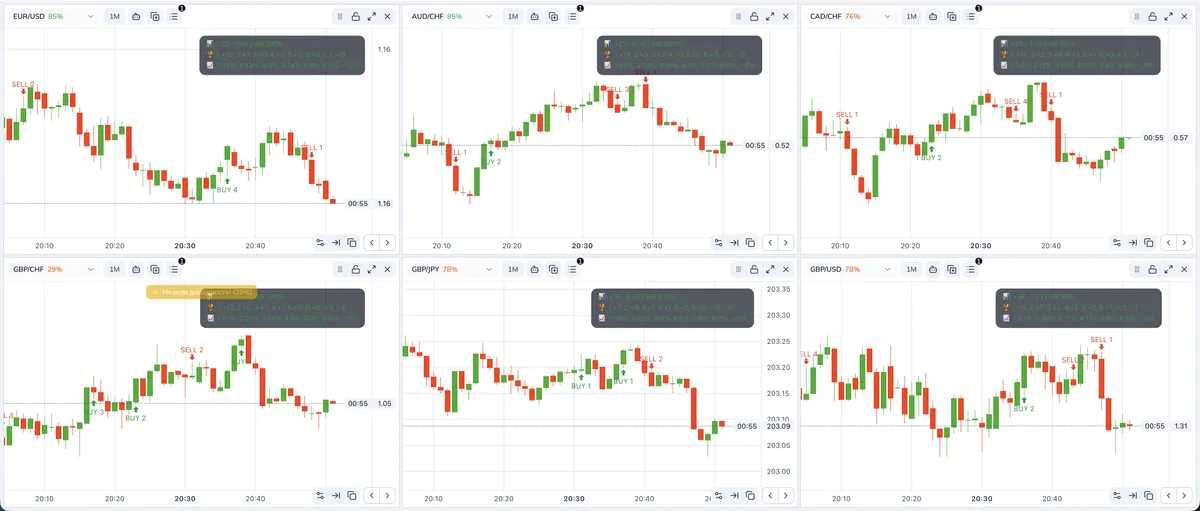
Task: Open the list menu on GBP/CHF chart
Action: (174, 269)
